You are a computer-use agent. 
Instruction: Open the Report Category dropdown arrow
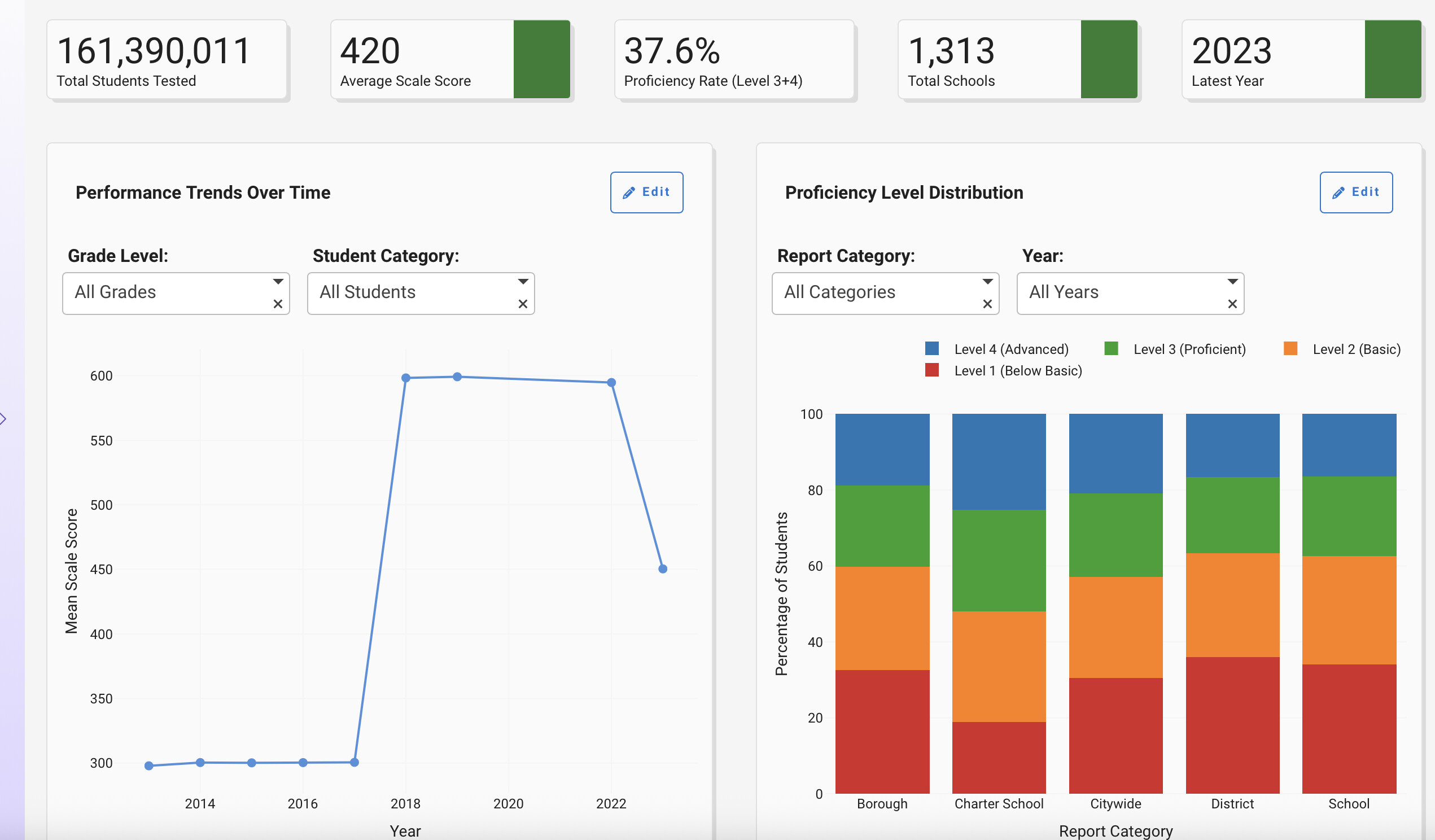[987, 282]
